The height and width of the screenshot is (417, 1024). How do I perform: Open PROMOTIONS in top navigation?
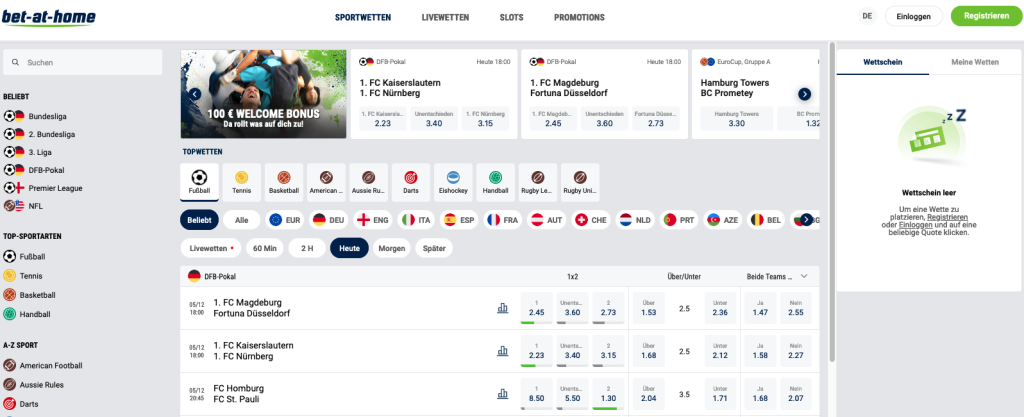(579, 18)
